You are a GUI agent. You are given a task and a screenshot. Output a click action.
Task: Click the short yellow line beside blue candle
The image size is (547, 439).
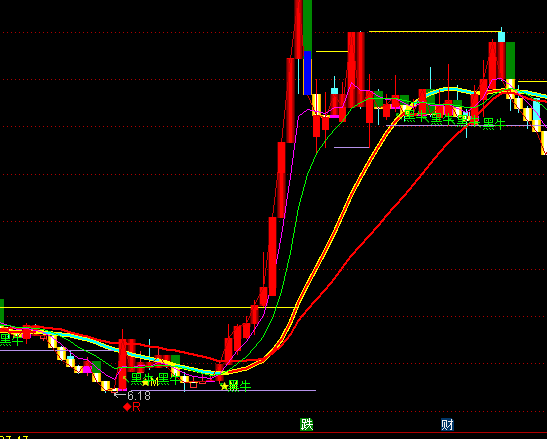[332, 52]
